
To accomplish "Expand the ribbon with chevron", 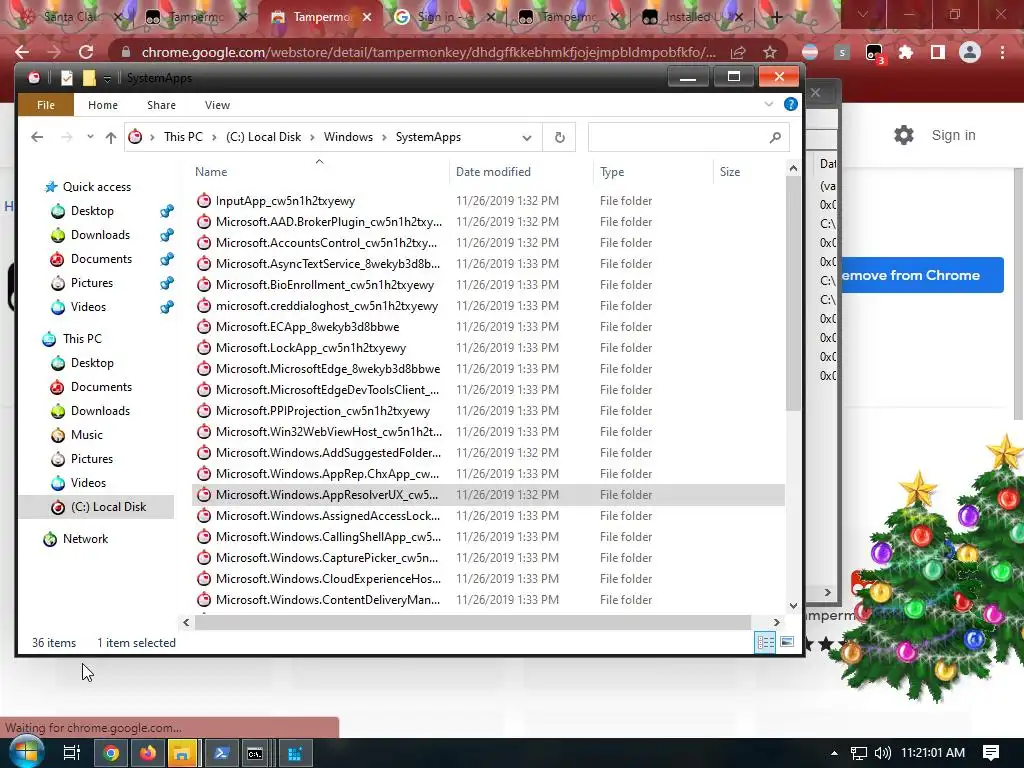I will 769,104.
